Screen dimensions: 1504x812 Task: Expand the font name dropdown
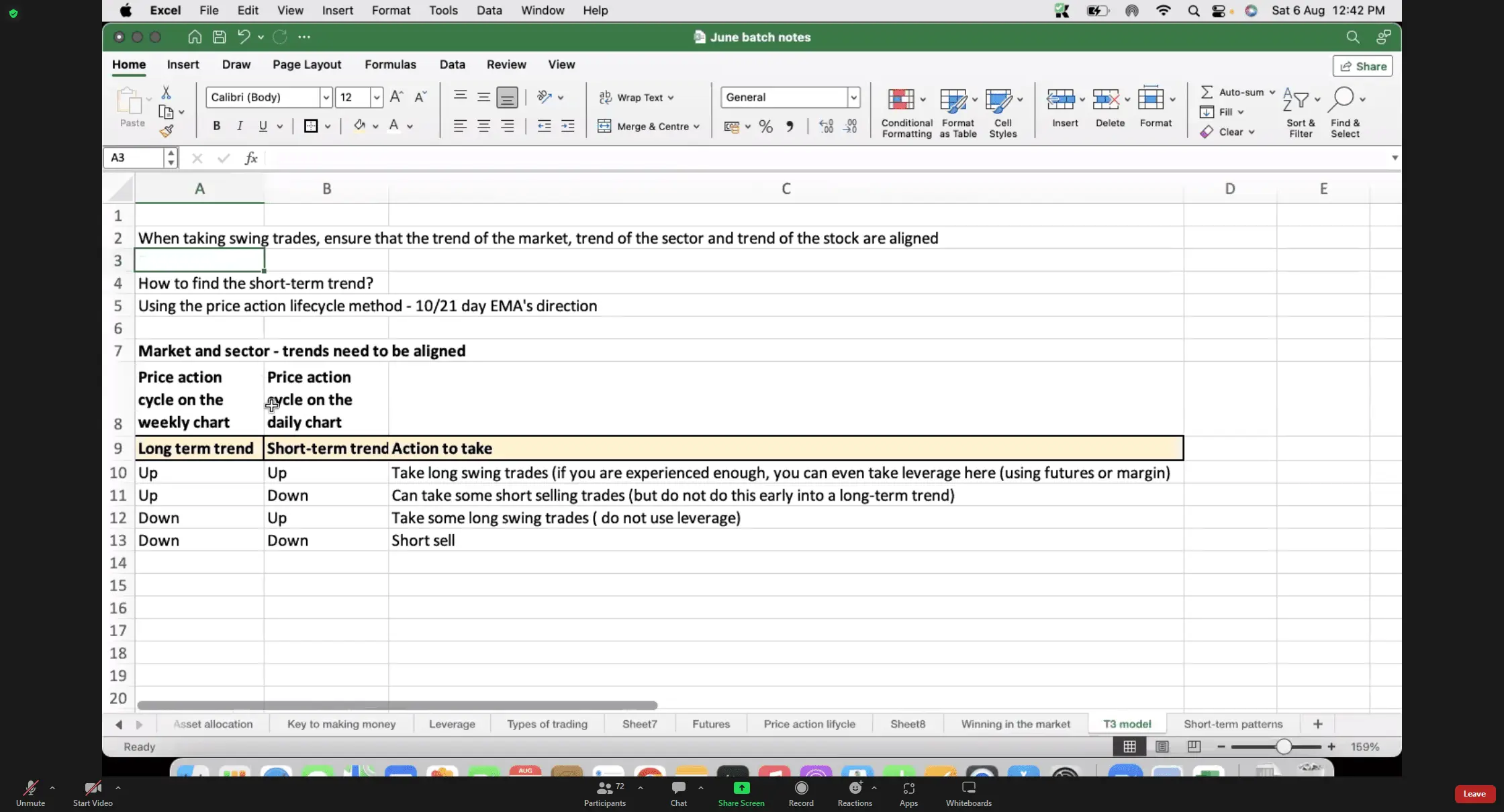326,97
